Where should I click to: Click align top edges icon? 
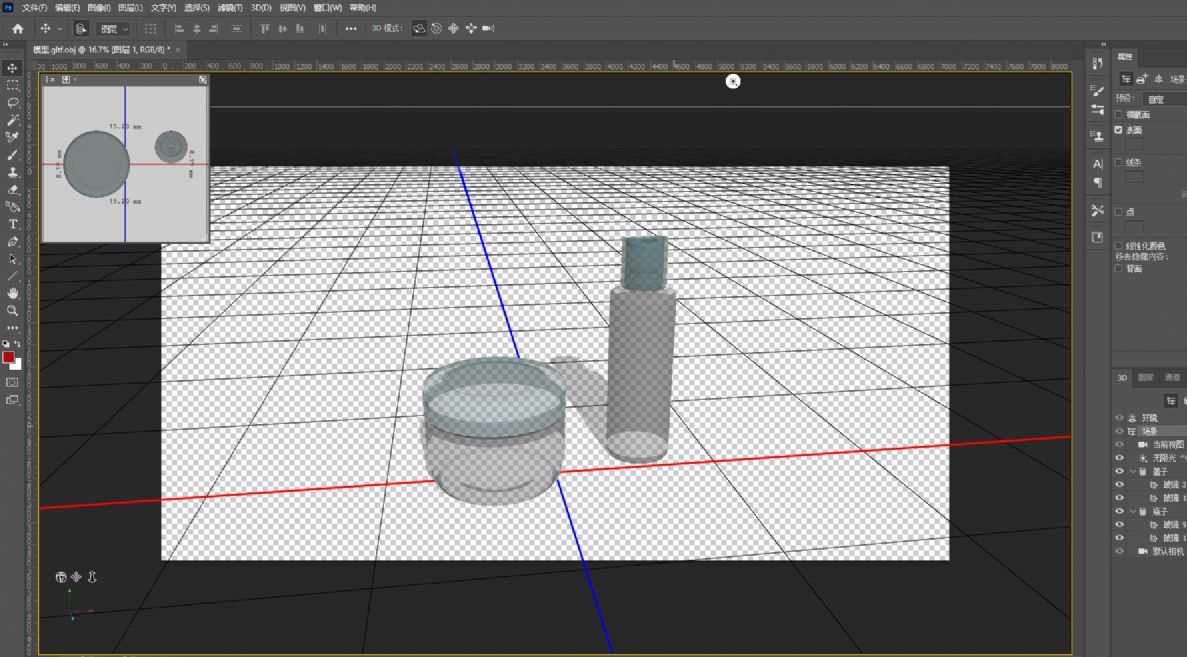click(265, 29)
